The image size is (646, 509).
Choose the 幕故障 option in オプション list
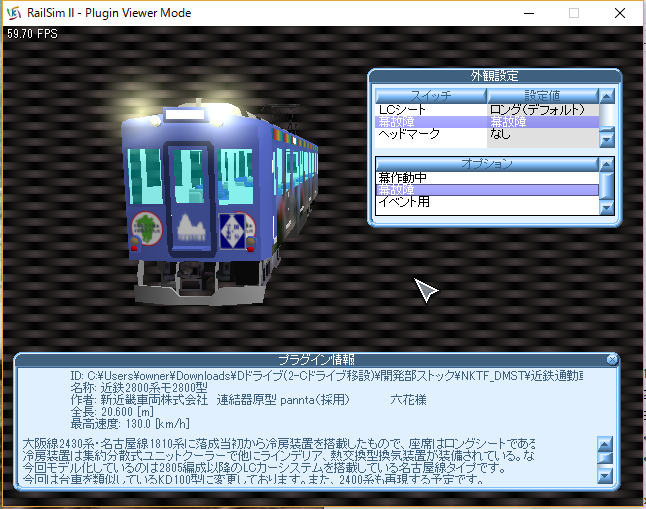487,190
